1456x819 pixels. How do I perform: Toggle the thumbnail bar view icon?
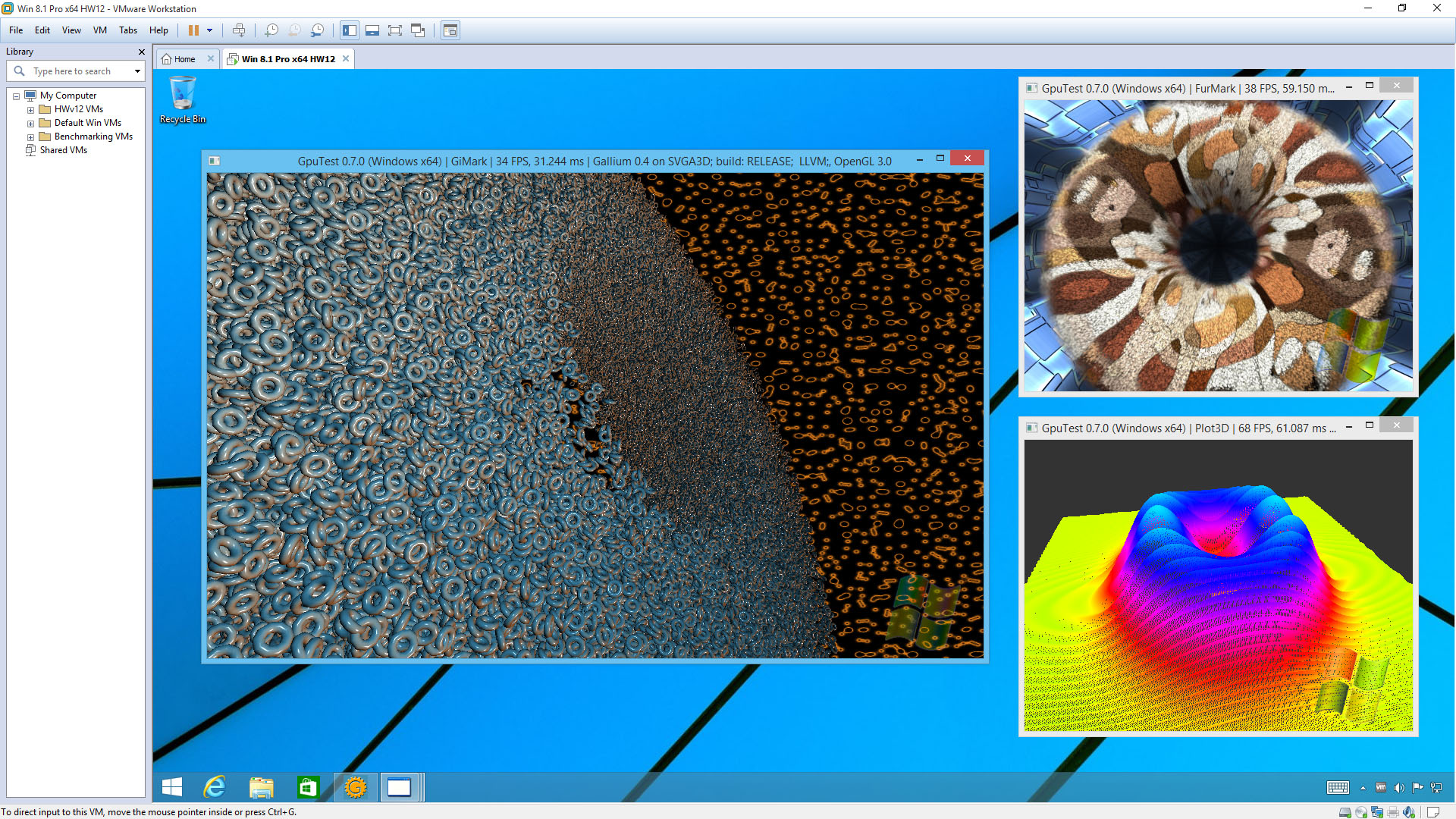372,30
